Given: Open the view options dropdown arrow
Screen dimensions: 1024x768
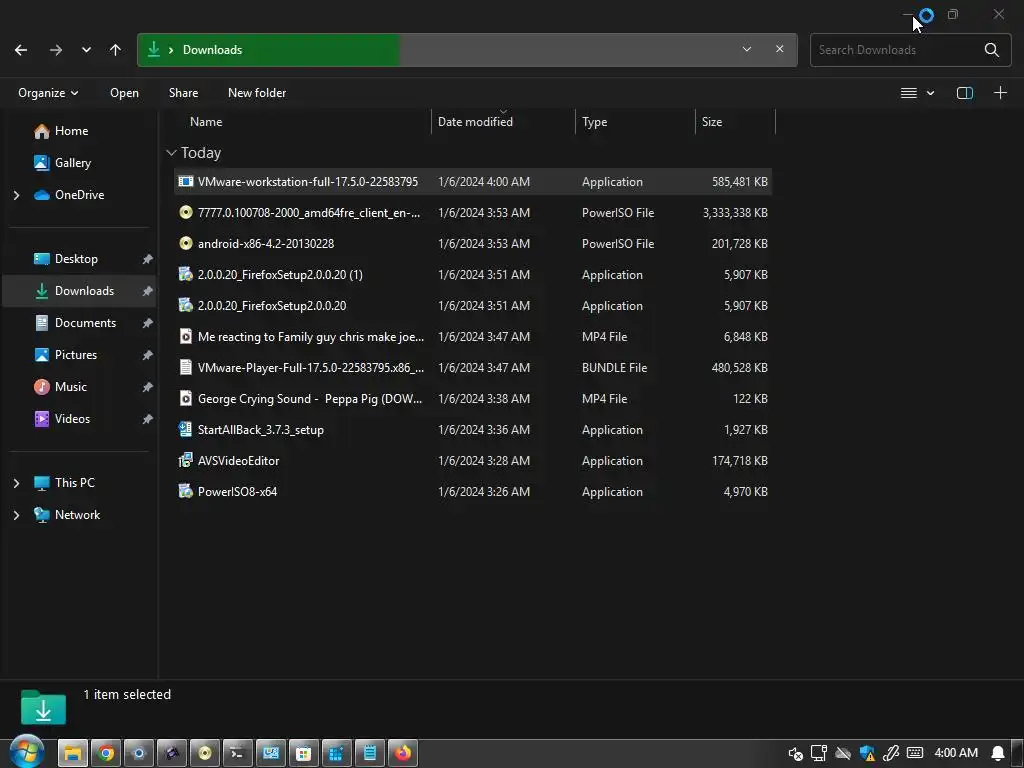Looking at the screenshot, I should point(930,93).
